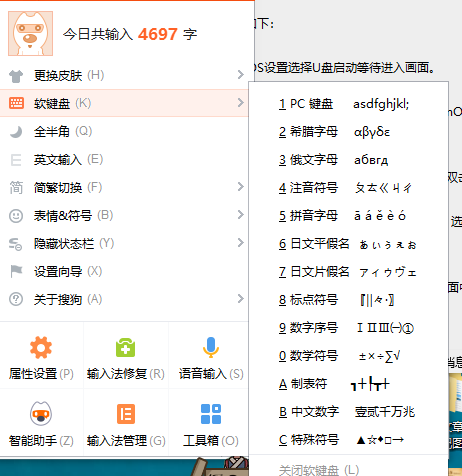Click the T-shirt icon for 更换皮肤
This screenshot has height=476, width=462.
point(16,76)
